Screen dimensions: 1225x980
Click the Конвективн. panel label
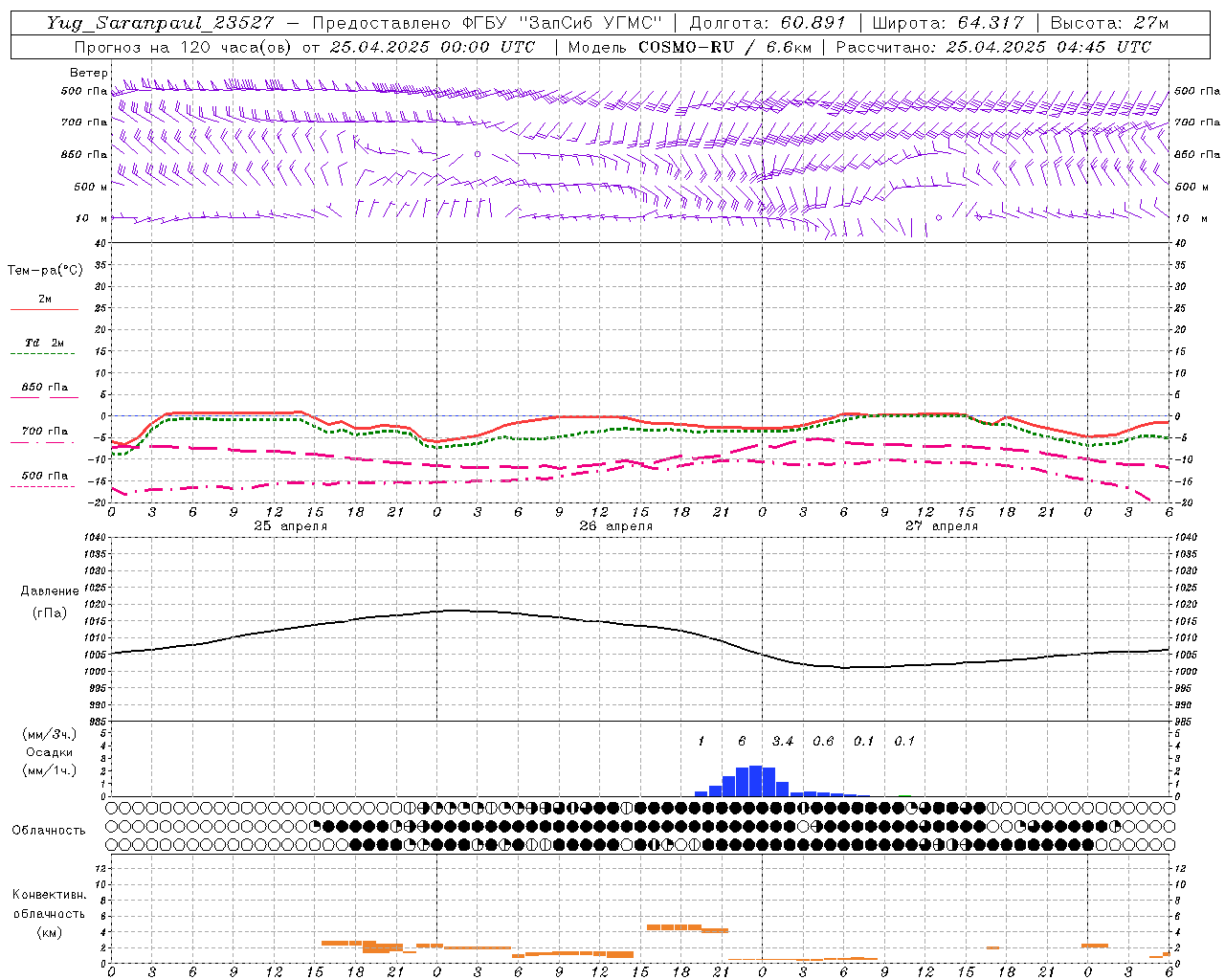pyautogui.click(x=49, y=895)
